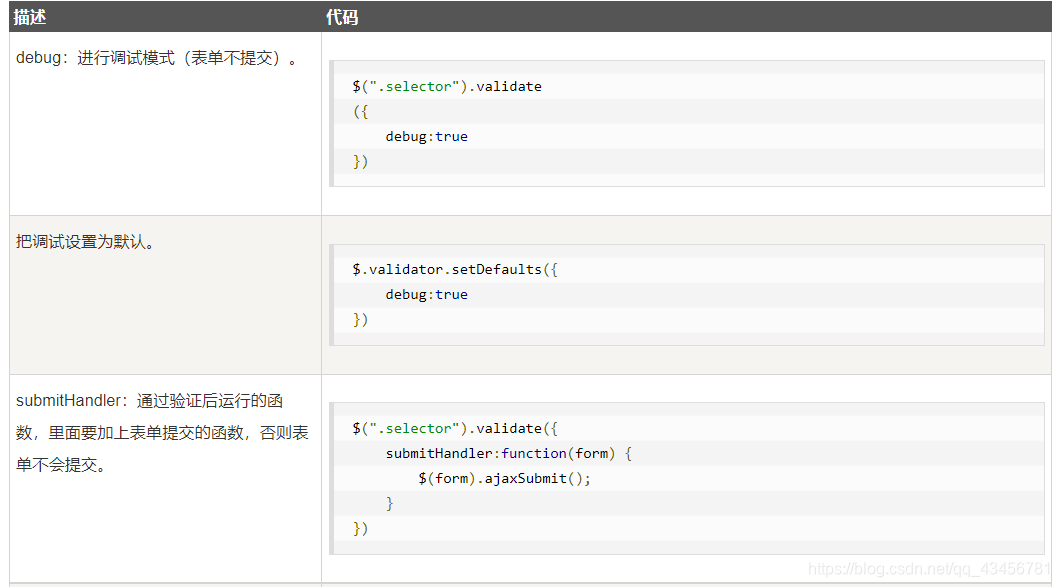
Task: Click the ({ line in the first code block
Action: pyautogui.click(x=361, y=111)
